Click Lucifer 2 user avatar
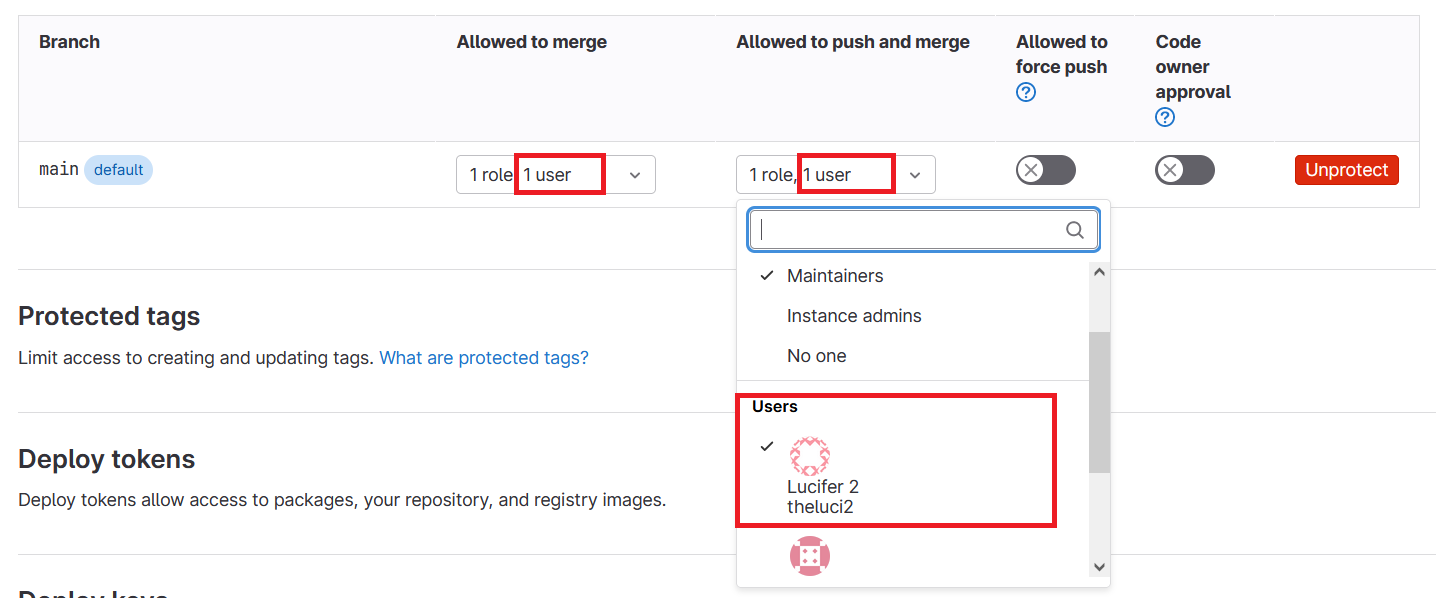The width and height of the screenshot is (1436, 598). 810,456
